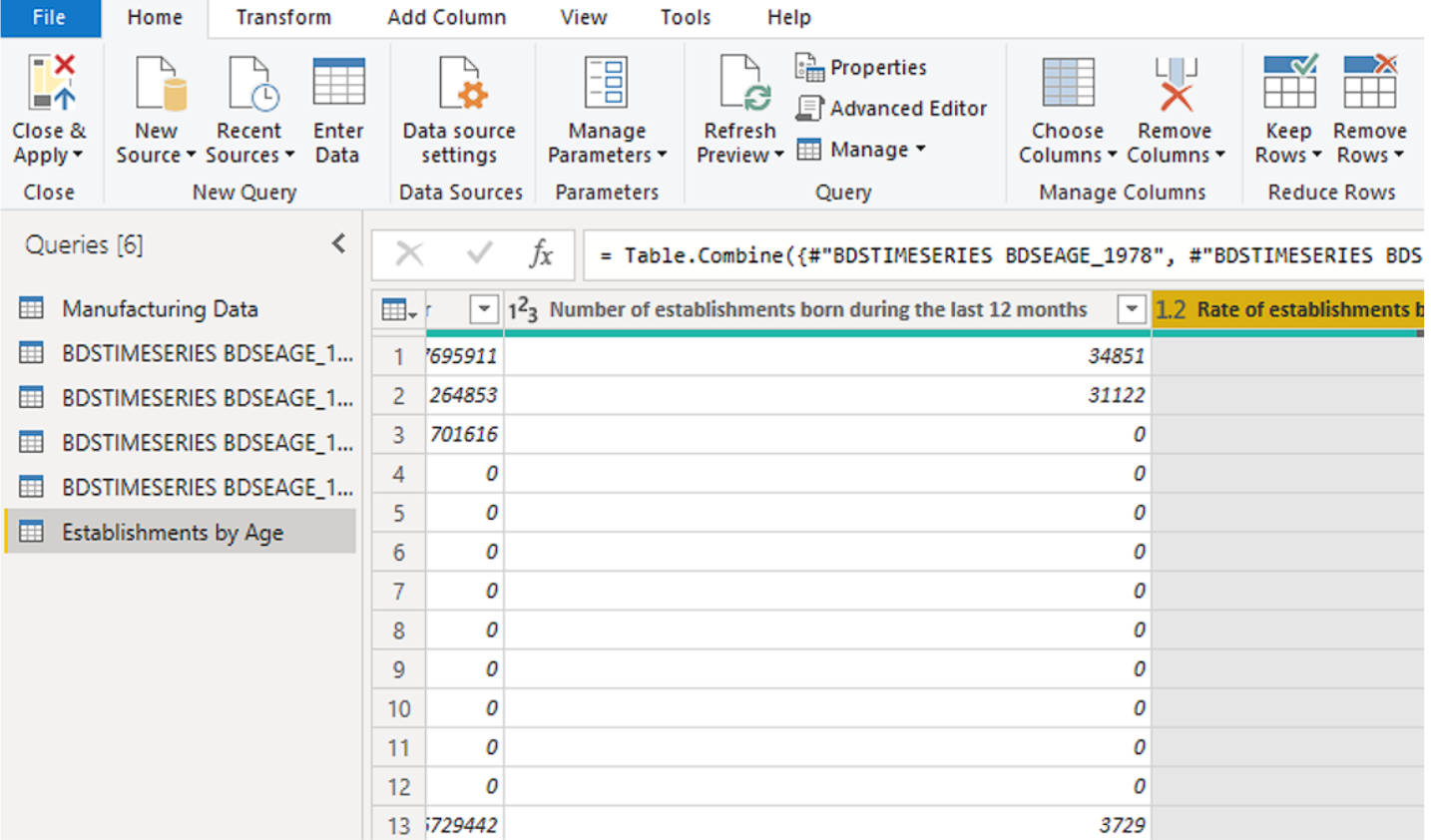Switch to the View tab
1431x840 pixels.
[583, 18]
